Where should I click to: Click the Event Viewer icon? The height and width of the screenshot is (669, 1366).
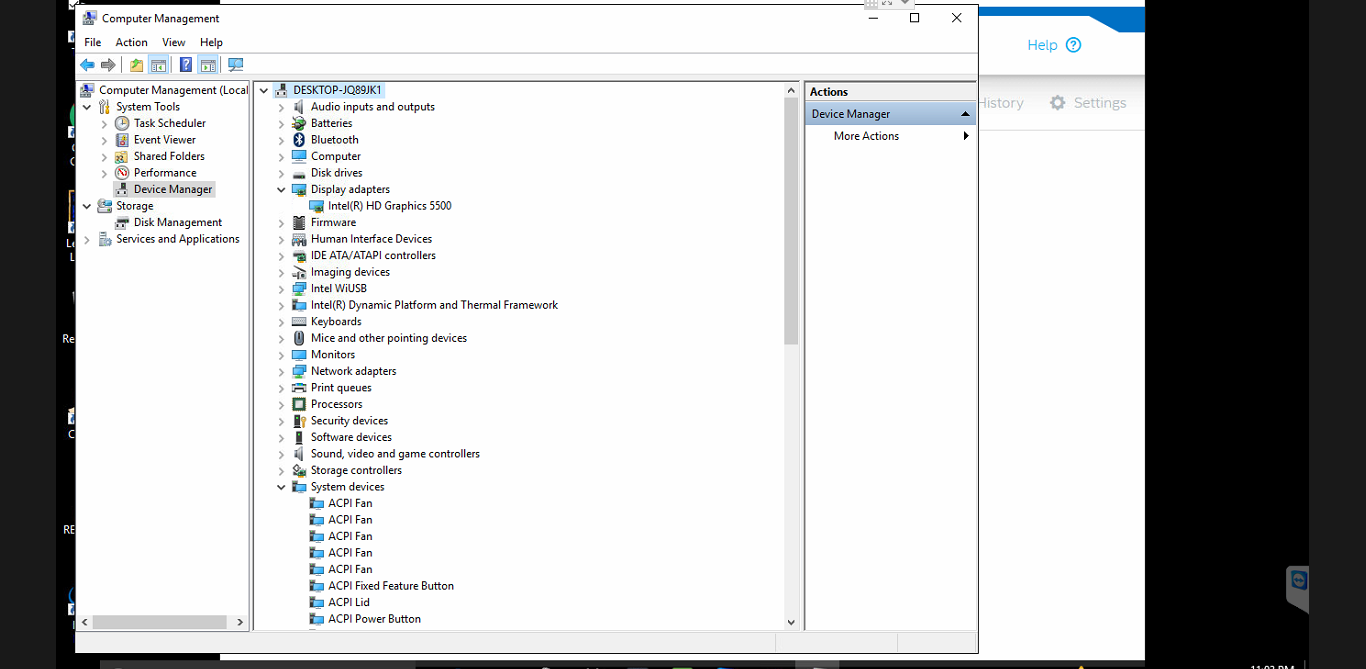click(x=122, y=140)
